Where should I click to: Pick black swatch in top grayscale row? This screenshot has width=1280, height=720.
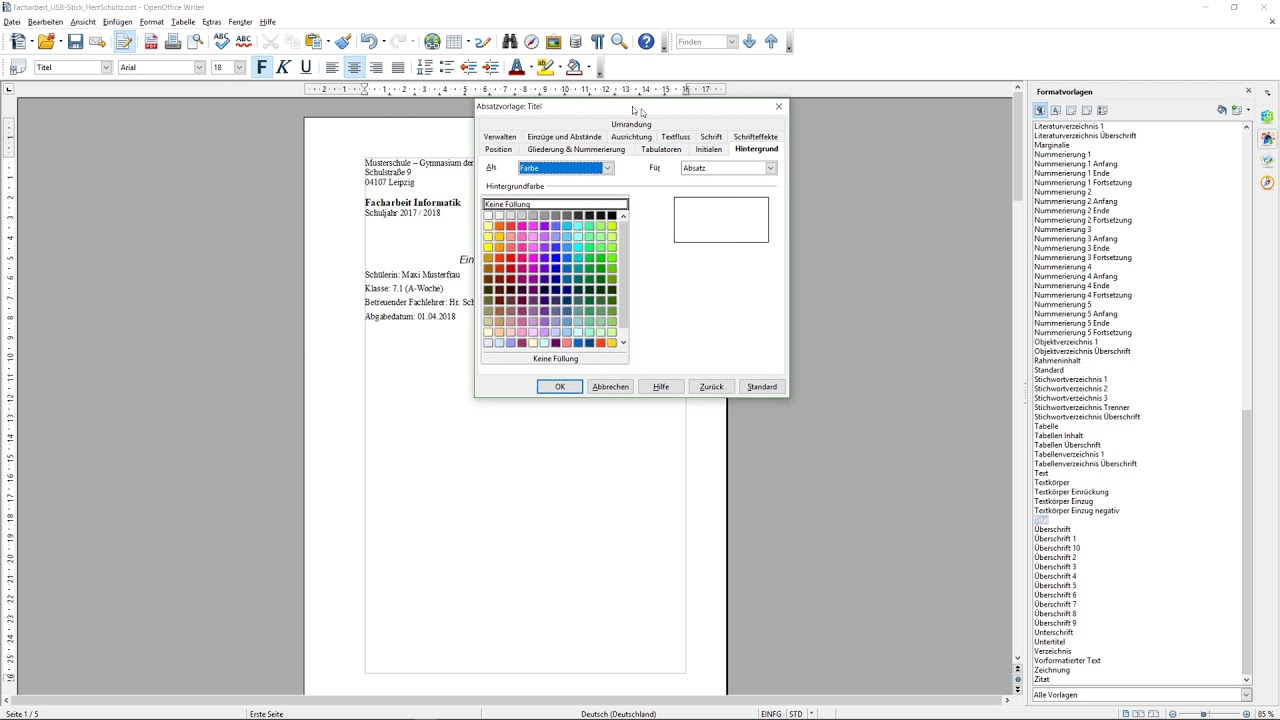click(x=611, y=215)
